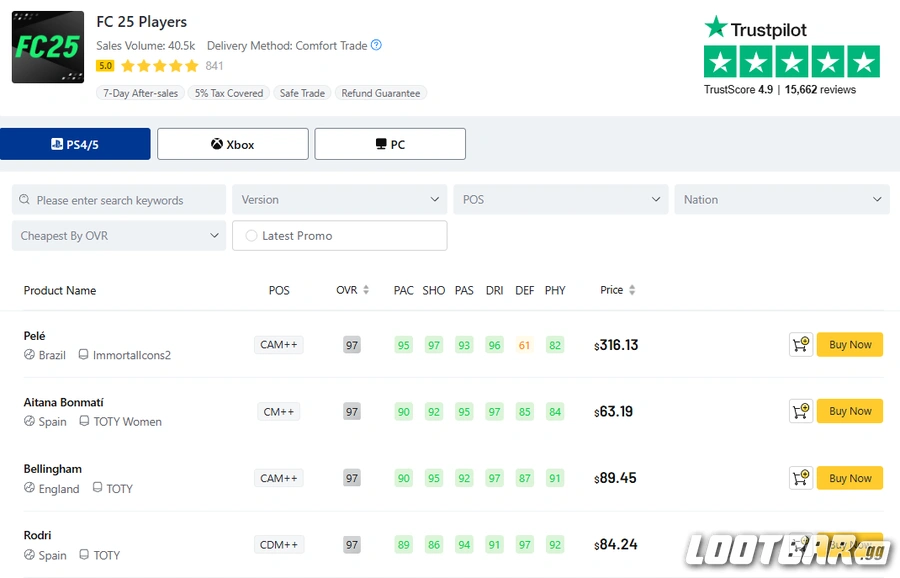Viewport: 900px width, 578px height.
Task: Add Pelé to the cart
Action: click(x=801, y=345)
